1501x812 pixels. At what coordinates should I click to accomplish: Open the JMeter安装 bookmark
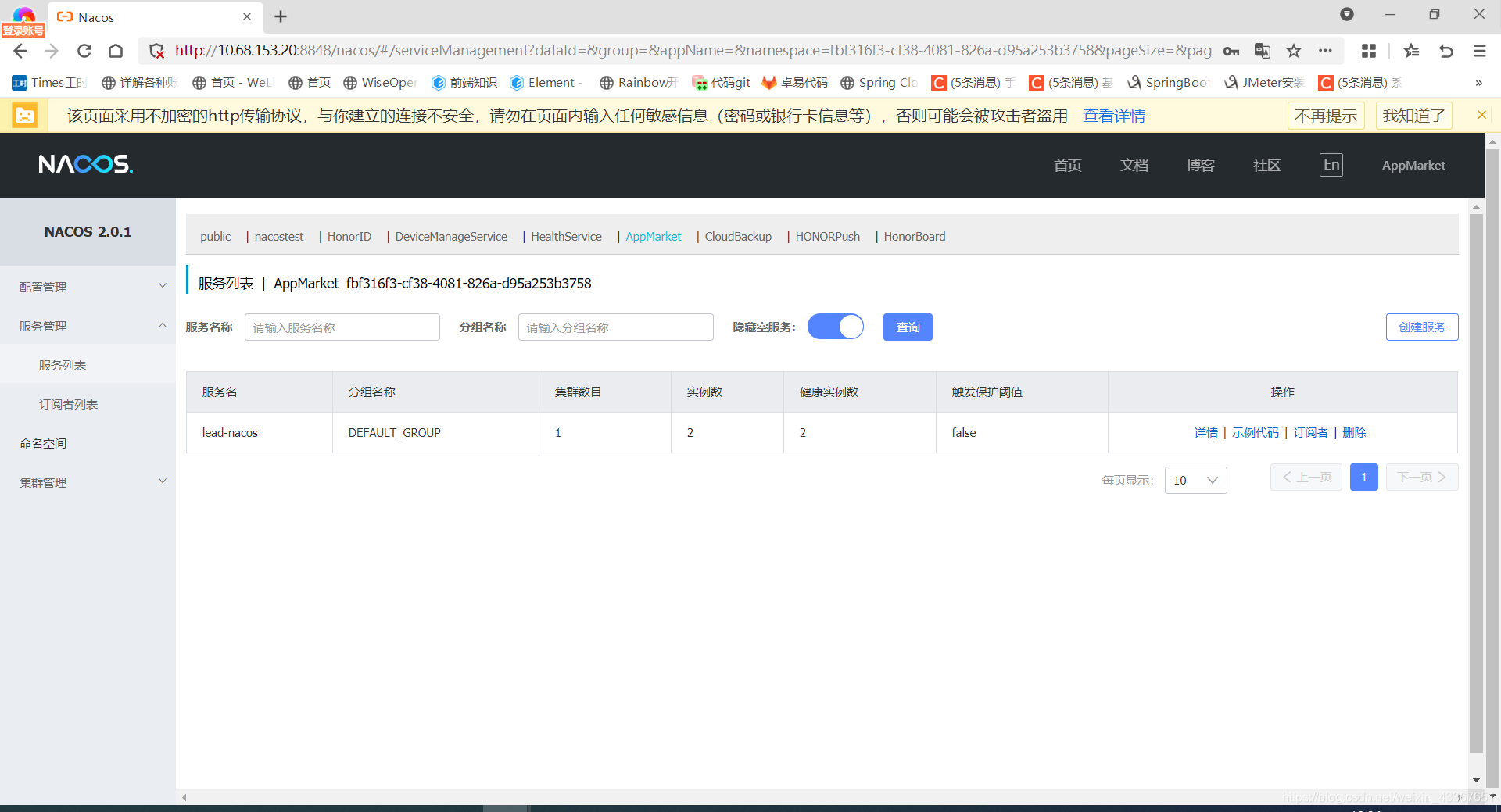pyautogui.click(x=1264, y=83)
